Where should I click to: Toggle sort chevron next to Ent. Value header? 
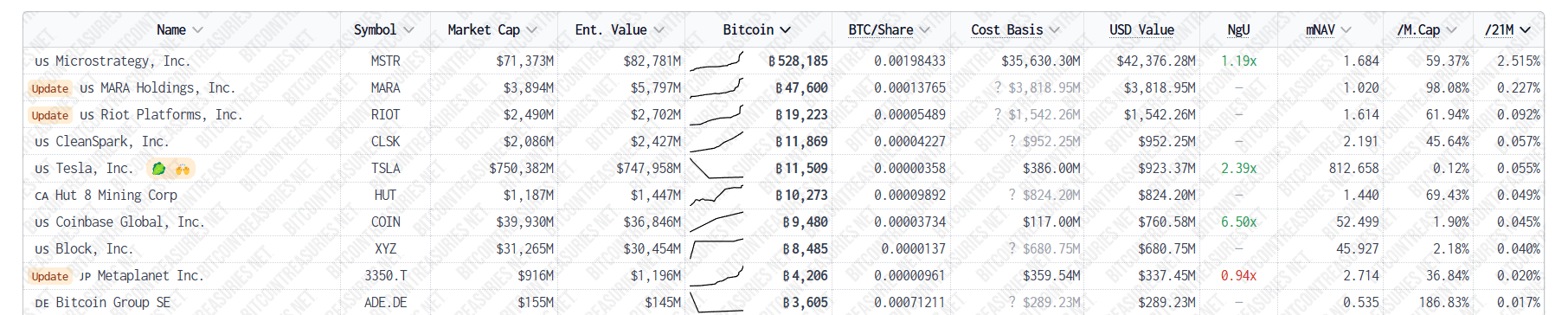(x=659, y=30)
